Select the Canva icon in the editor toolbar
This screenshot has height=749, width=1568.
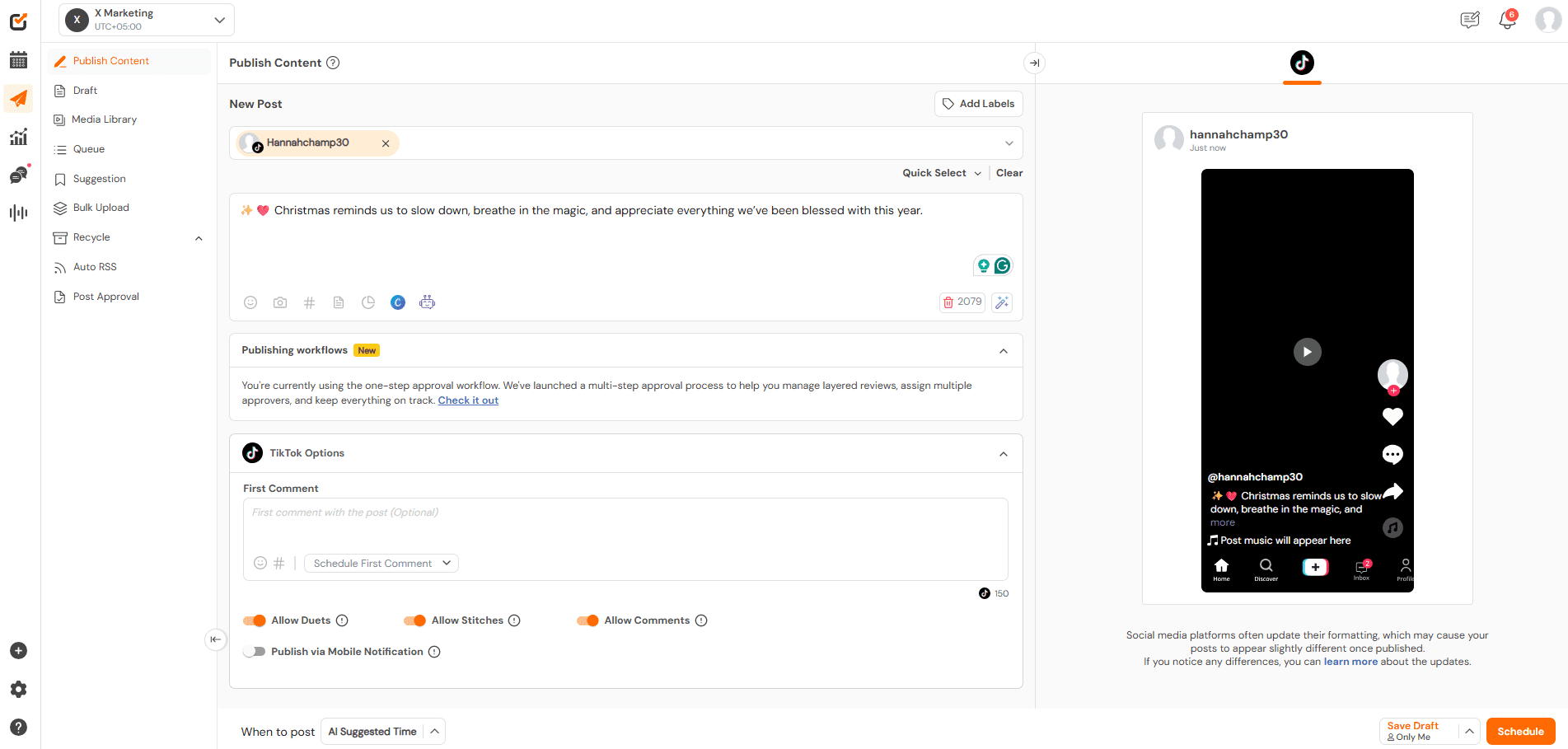pyautogui.click(x=398, y=302)
